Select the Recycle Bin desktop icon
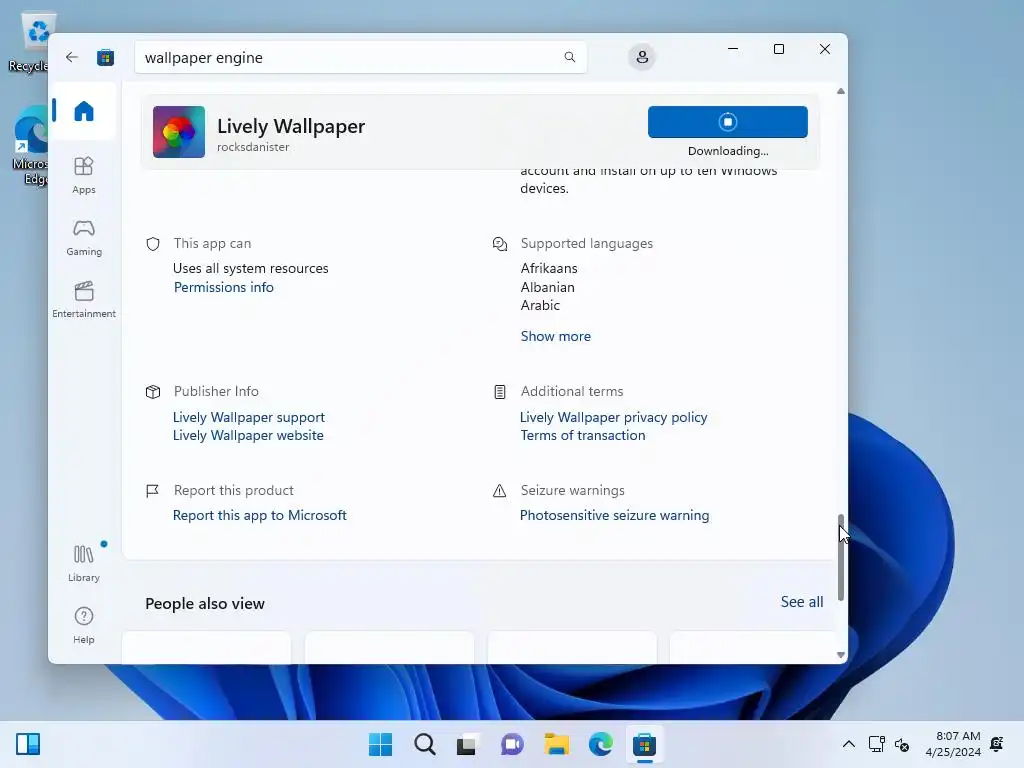The image size is (1024, 768). (29, 42)
